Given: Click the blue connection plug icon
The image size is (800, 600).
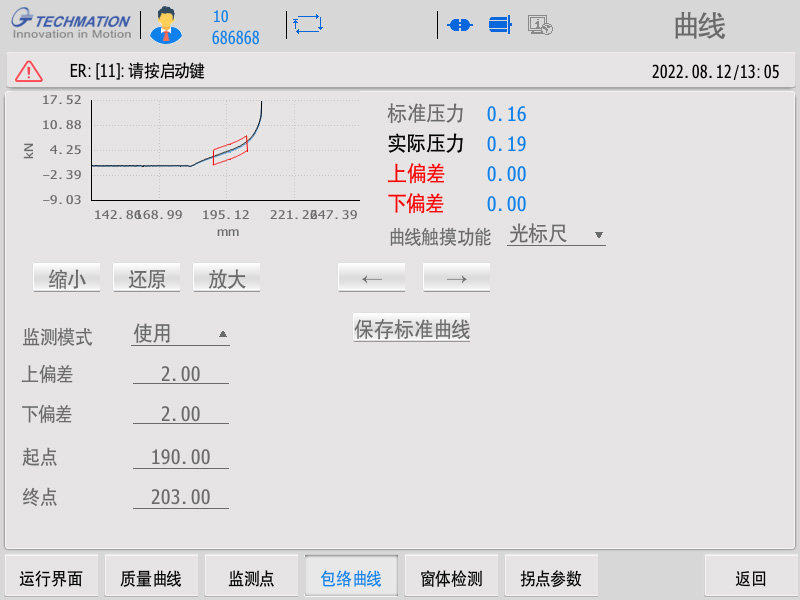Looking at the screenshot, I should 459,25.
